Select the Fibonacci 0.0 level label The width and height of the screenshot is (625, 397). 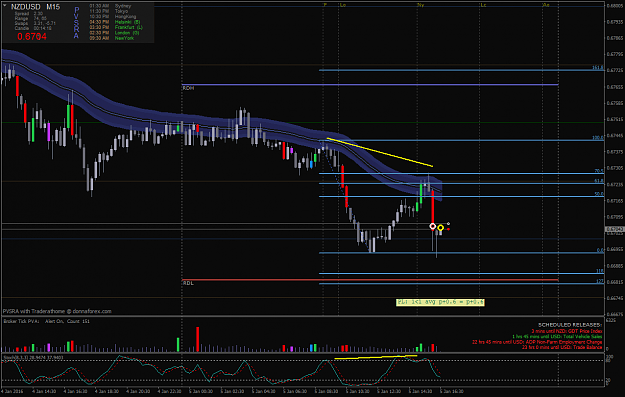(600, 250)
